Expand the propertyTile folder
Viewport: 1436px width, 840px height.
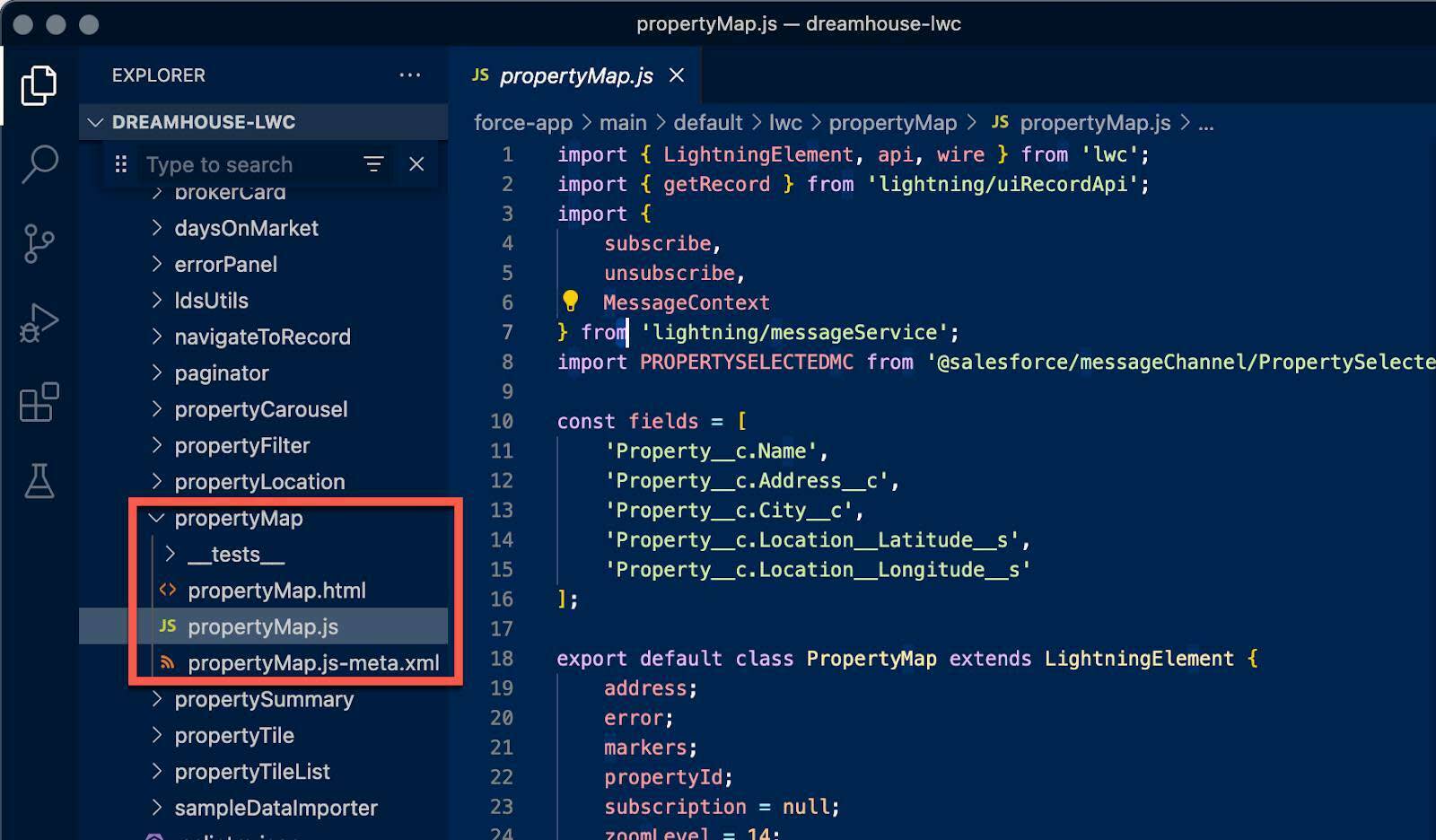pyautogui.click(x=264, y=736)
